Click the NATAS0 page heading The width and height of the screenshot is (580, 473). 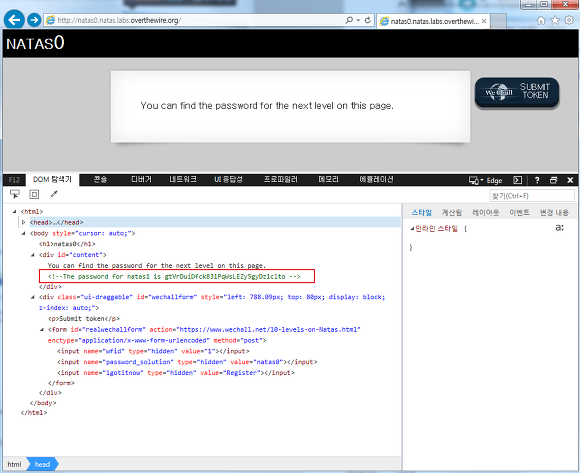coord(35,43)
